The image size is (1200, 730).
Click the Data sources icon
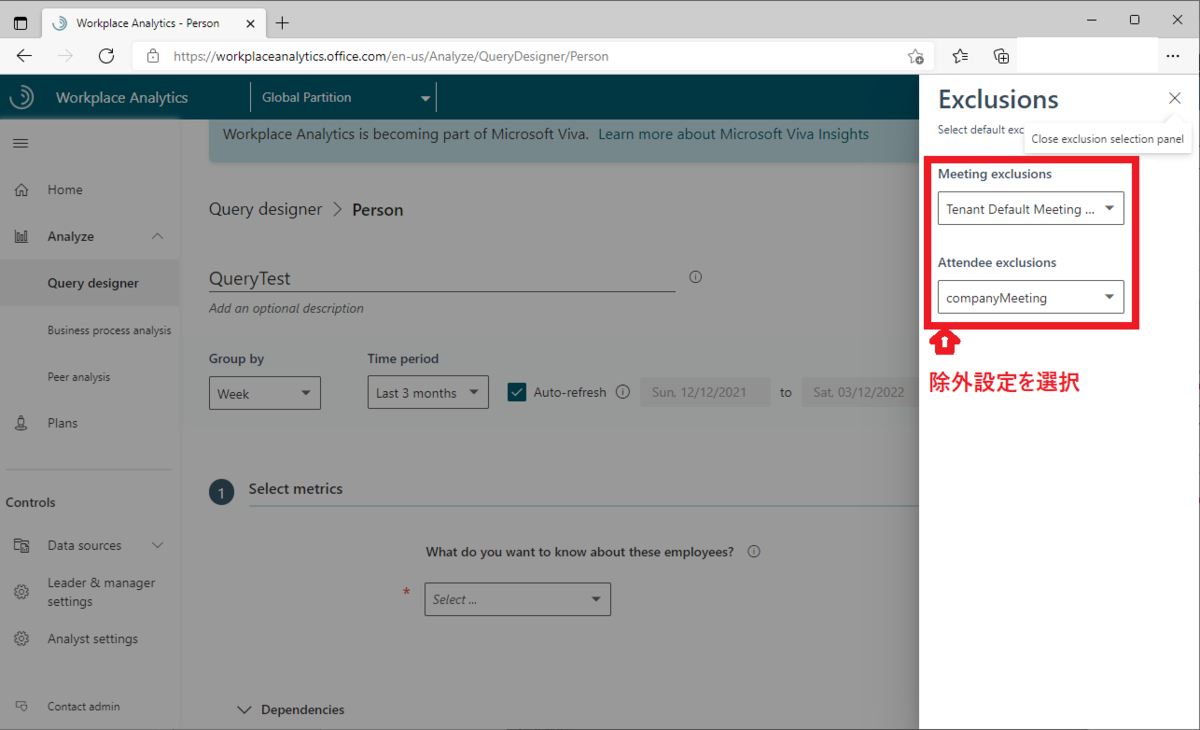[x=22, y=546]
